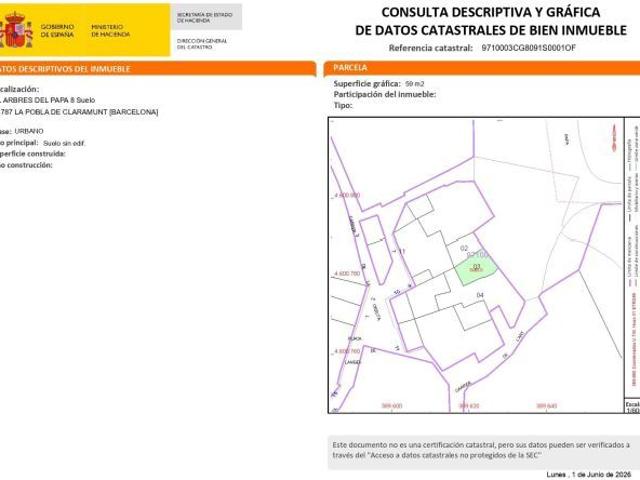Select the green highlighted parcel 03

(476, 271)
